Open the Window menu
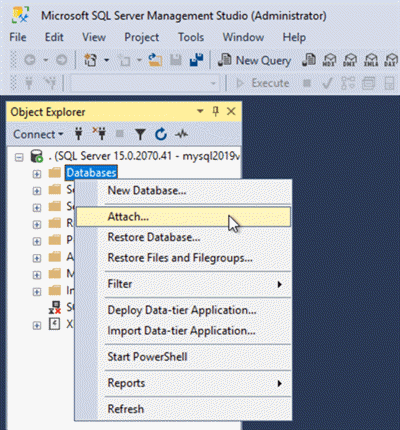The height and width of the screenshot is (430, 400). 243,37
